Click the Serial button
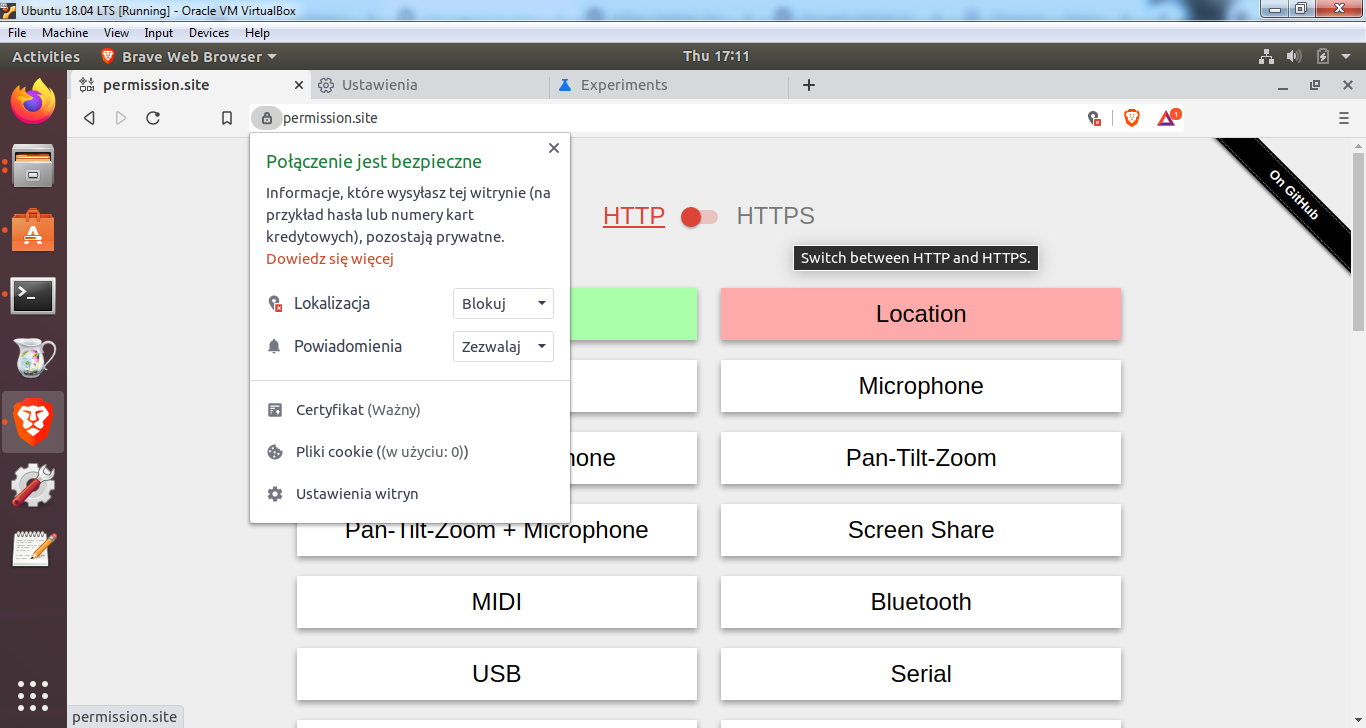This screenshot has height=728, width=1366. pyautogui.click(x=921, y=674)
